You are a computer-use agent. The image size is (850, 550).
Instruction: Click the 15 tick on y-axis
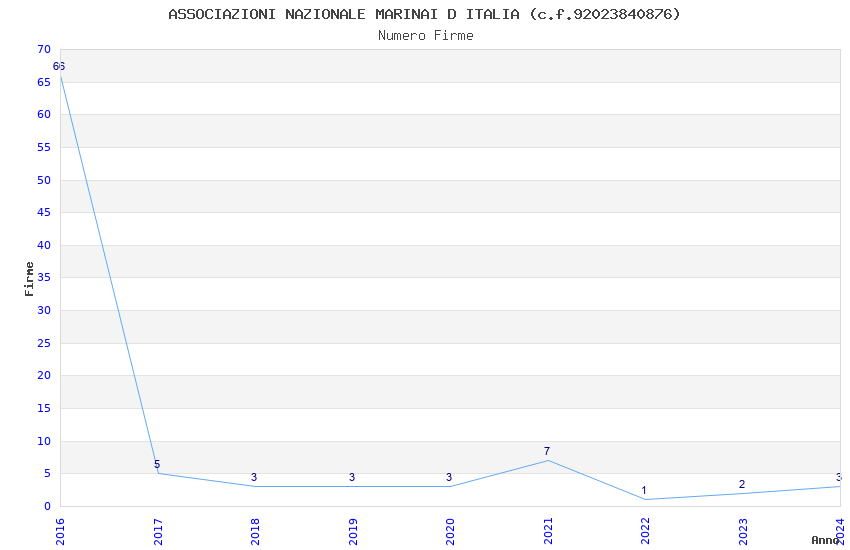(44, 409)
